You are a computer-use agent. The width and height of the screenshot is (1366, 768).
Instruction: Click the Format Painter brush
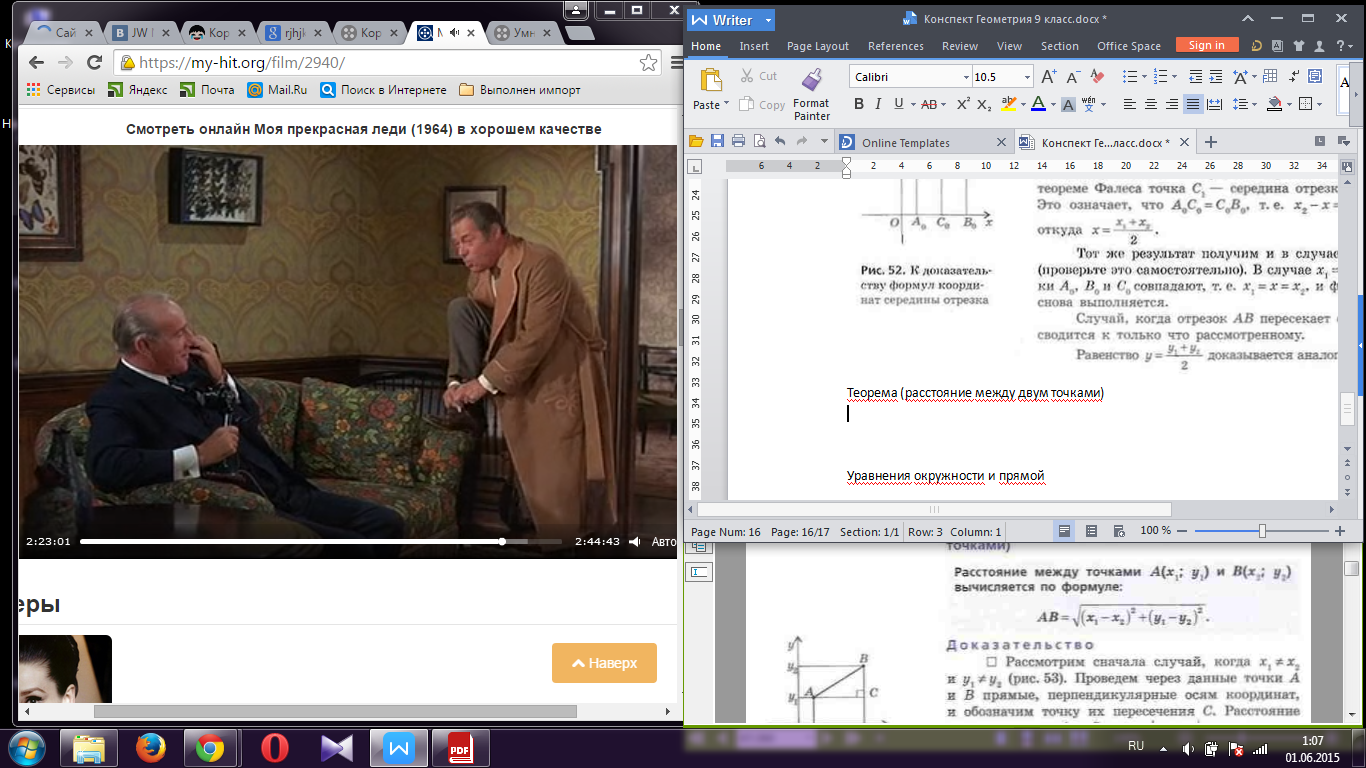tap(812, 81)
